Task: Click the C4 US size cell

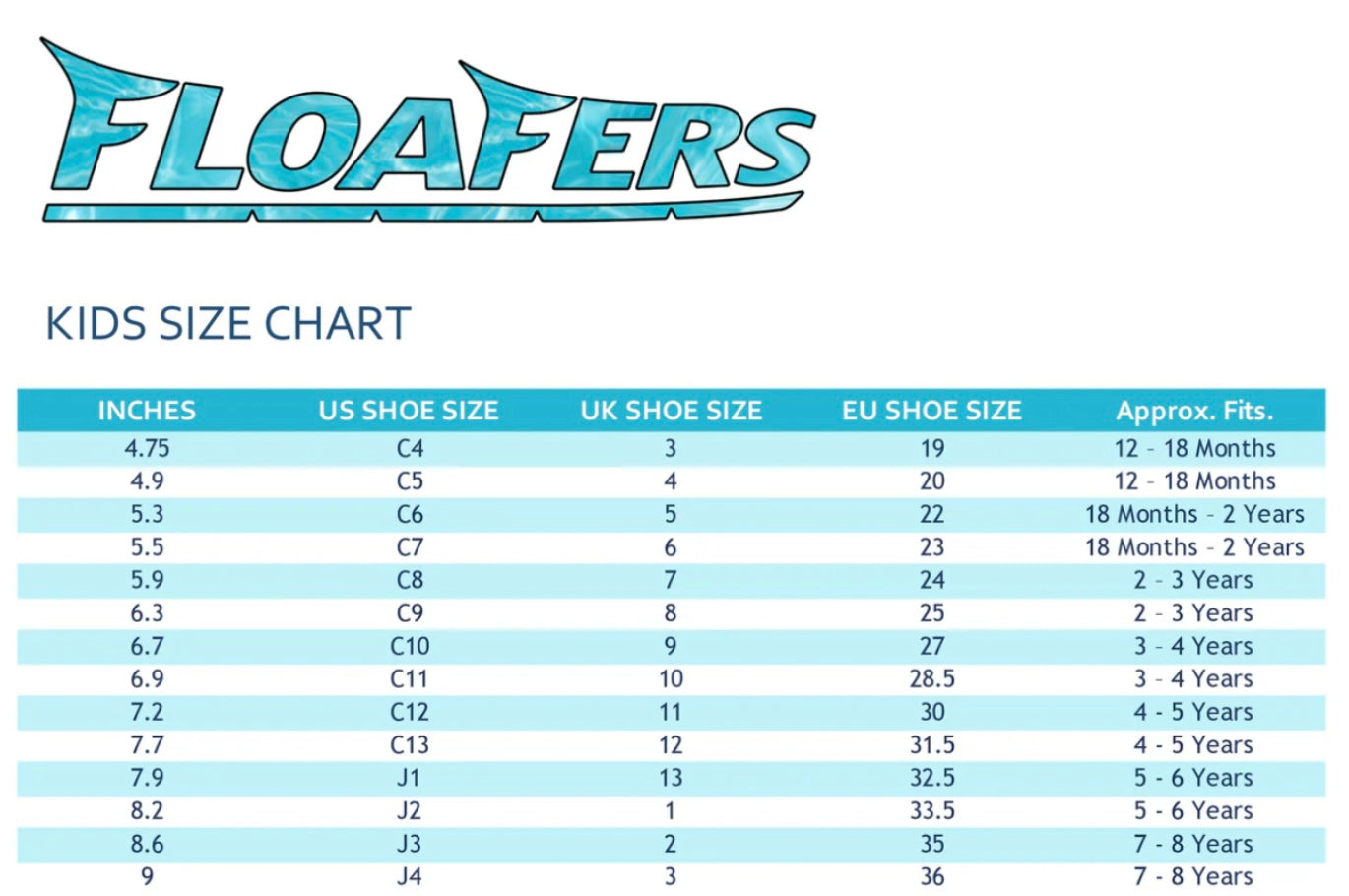Action: point(410,449)
